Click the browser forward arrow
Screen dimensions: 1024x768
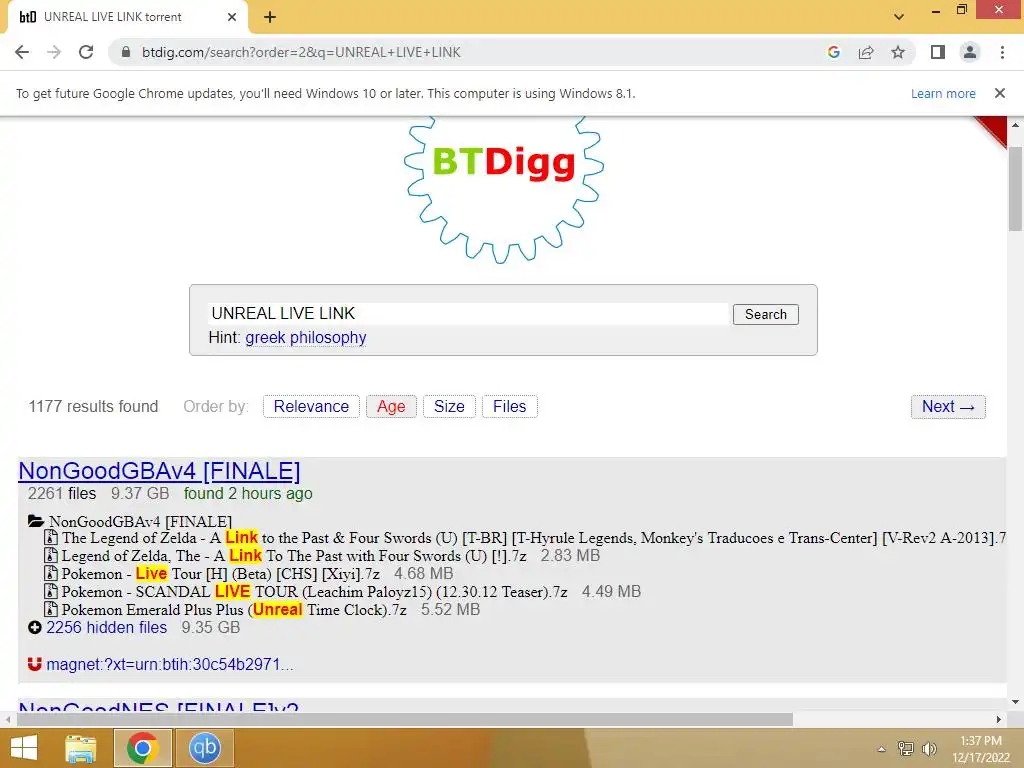pyautogui.click(x=54, y=52)
